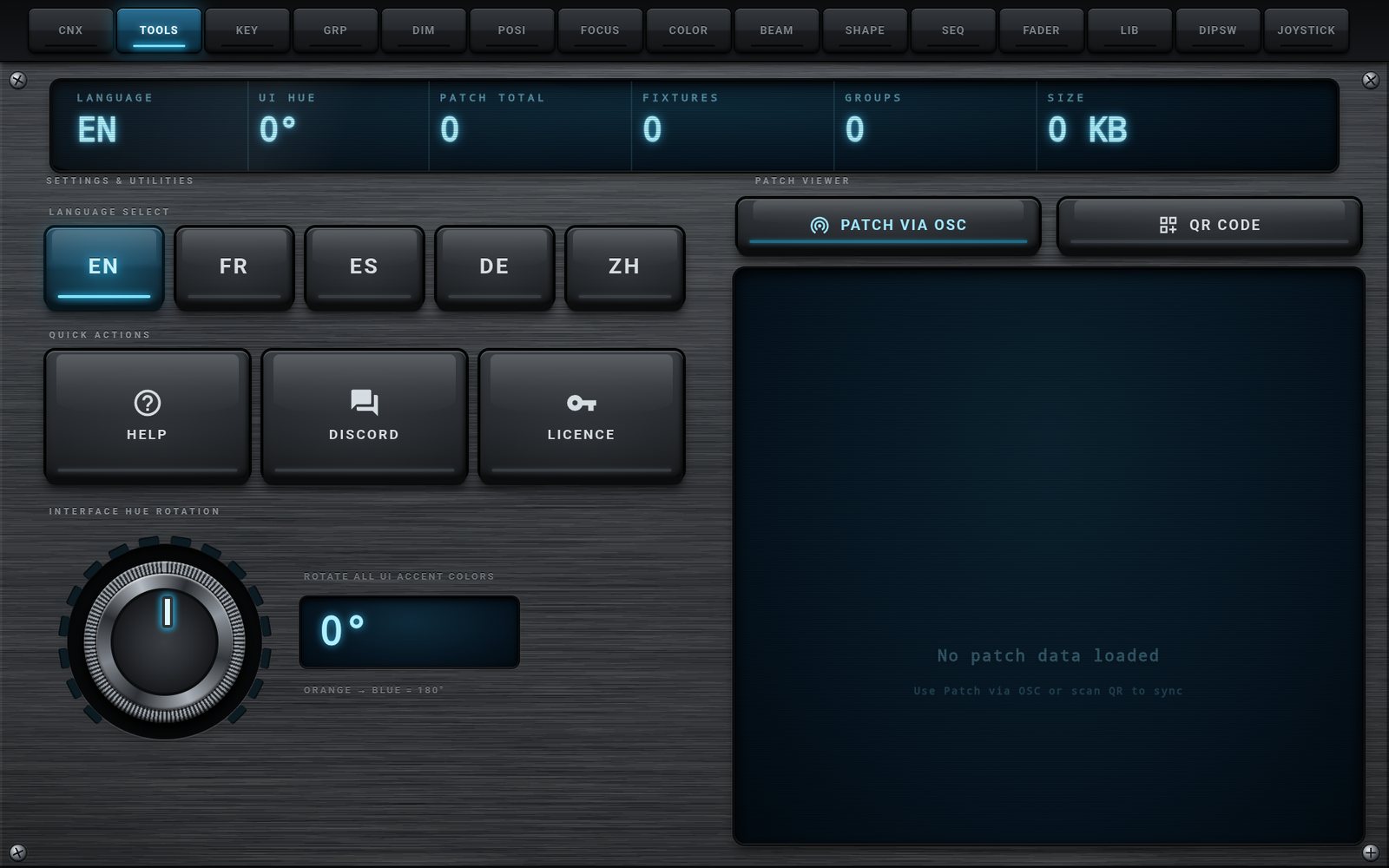1389x868 pixels.
Task: Click the PATCH VIA OSC button
Action: click(x=888, y=226)
